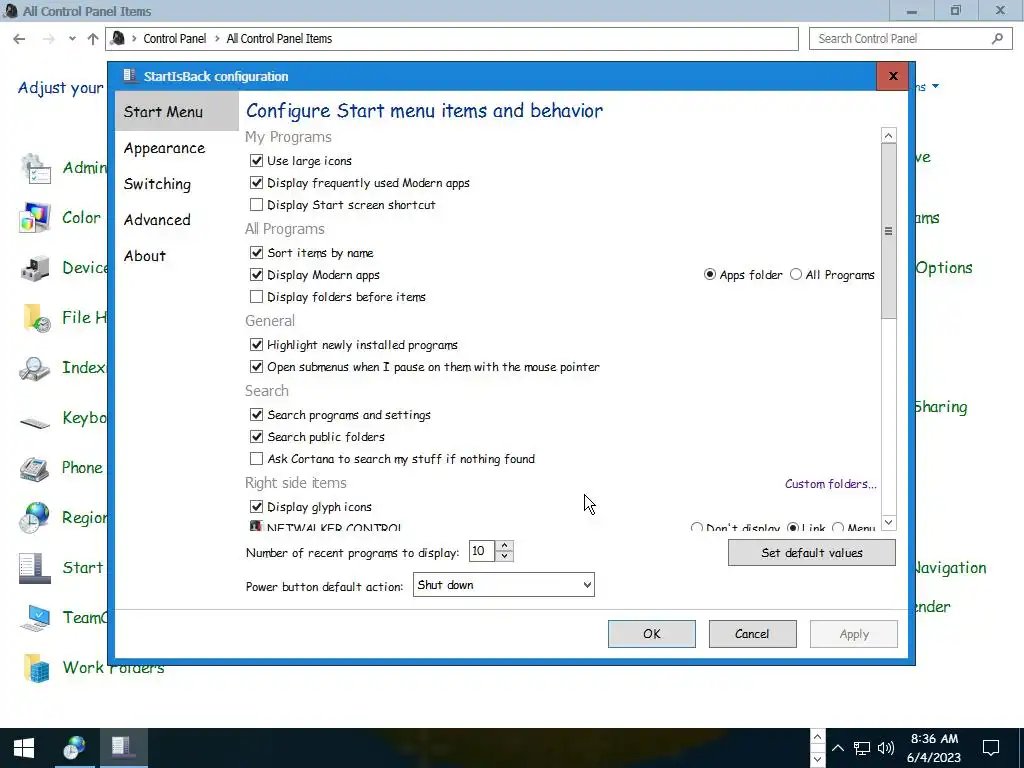Click the Cancel button
1024x768 pixels.
(752, 634)
